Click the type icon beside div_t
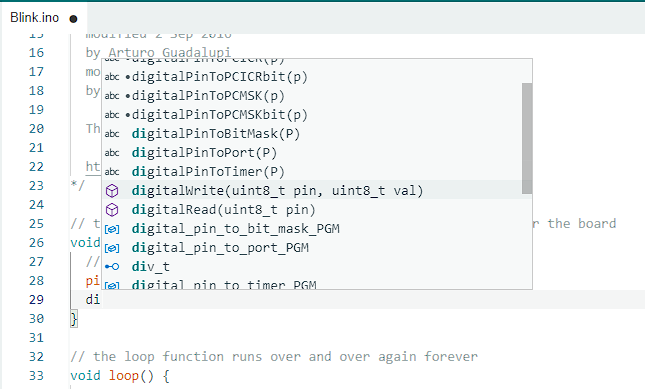Image resolution: width=645 pixels, height=389 pixels. pyautogui.click(x=112, y=267)
